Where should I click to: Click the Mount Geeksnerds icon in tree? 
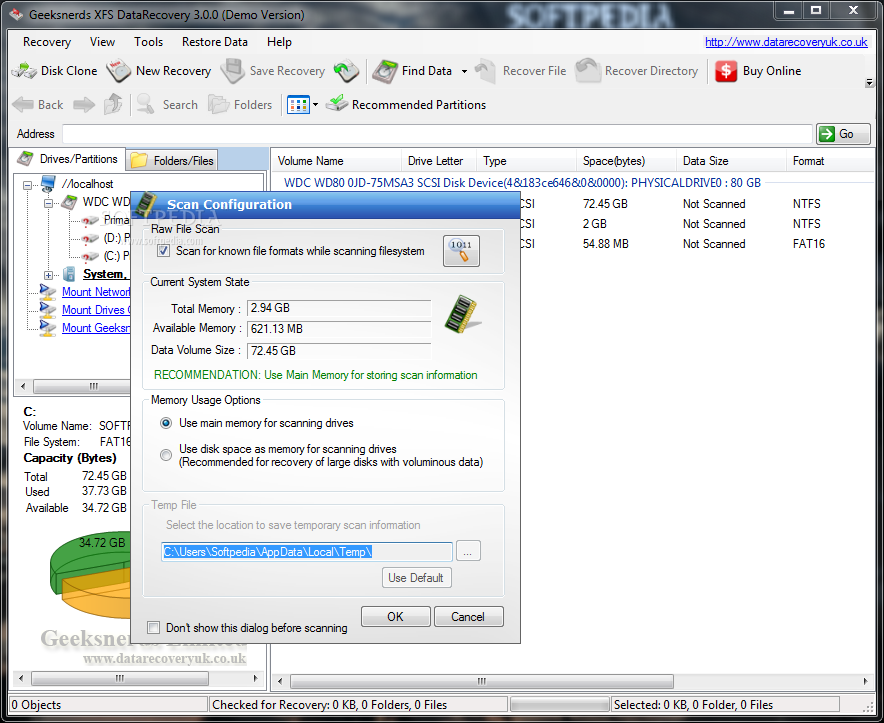click(48, 328)
